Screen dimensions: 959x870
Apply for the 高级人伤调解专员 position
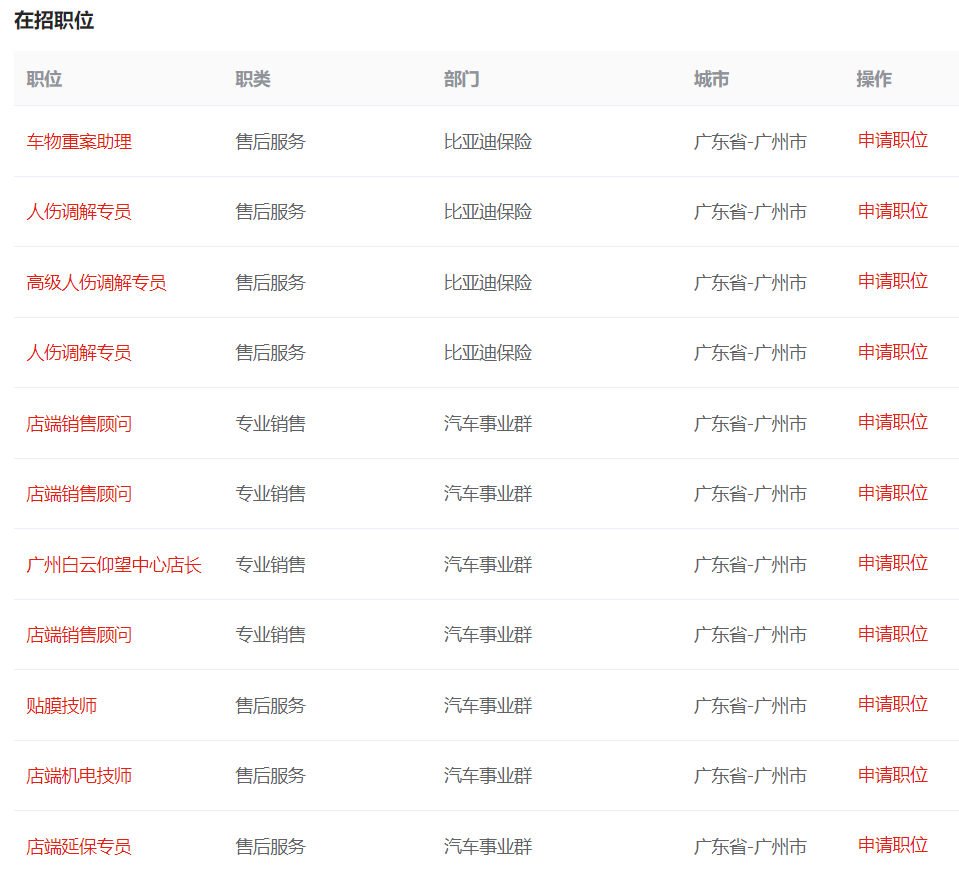click(893, 281)
